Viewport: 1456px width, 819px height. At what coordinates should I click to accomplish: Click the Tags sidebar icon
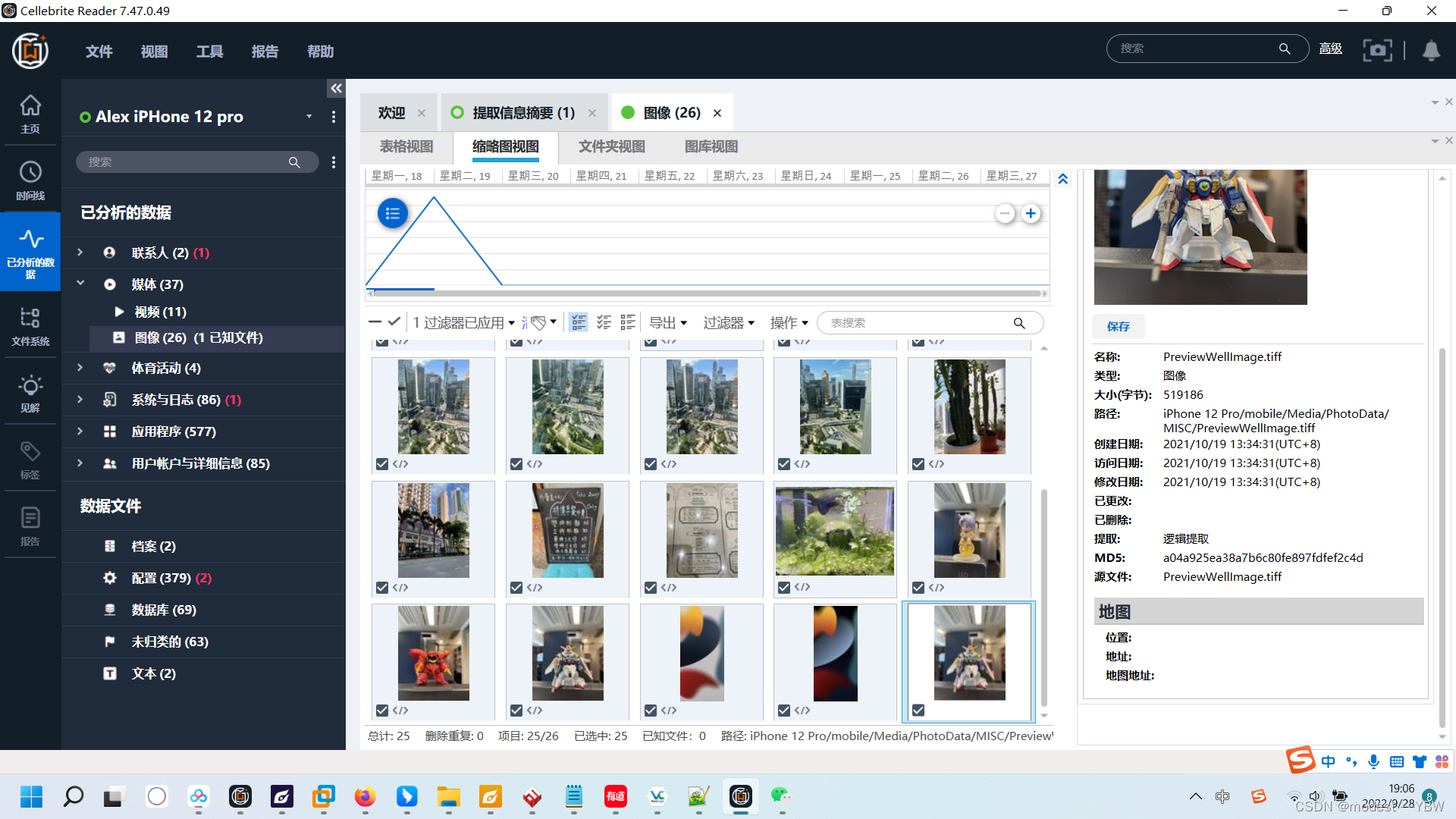point(30,458)
